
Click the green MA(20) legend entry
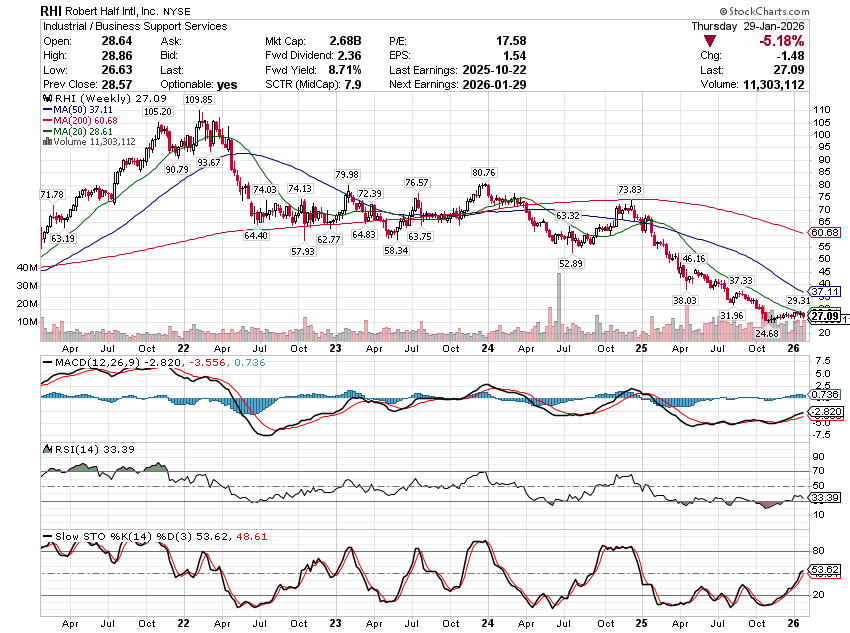pos(83,131)
